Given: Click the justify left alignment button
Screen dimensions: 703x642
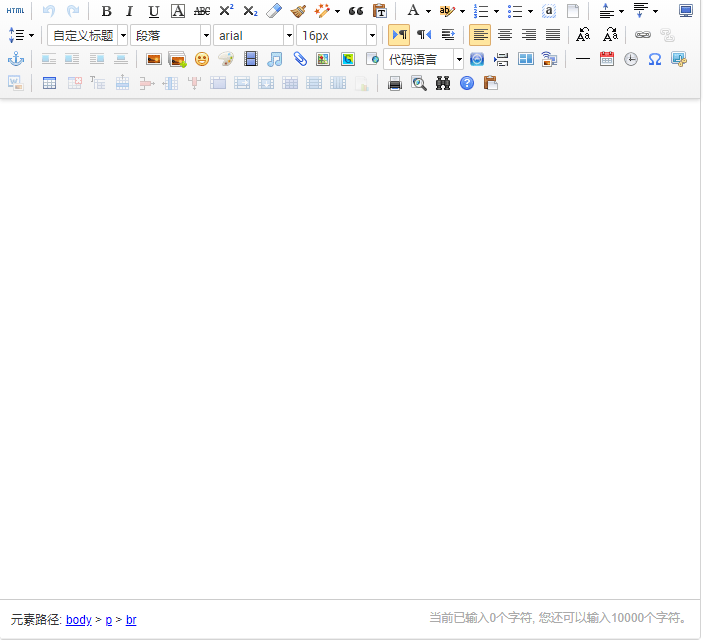Looking at the screenshot, I should pos(480,35).
